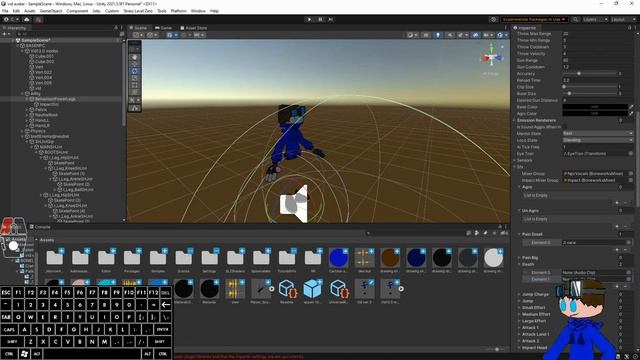The height and width of the screenshot is (360, 640).
Task: Click the Base Color swatch
Action: click(x=595, y=107)
